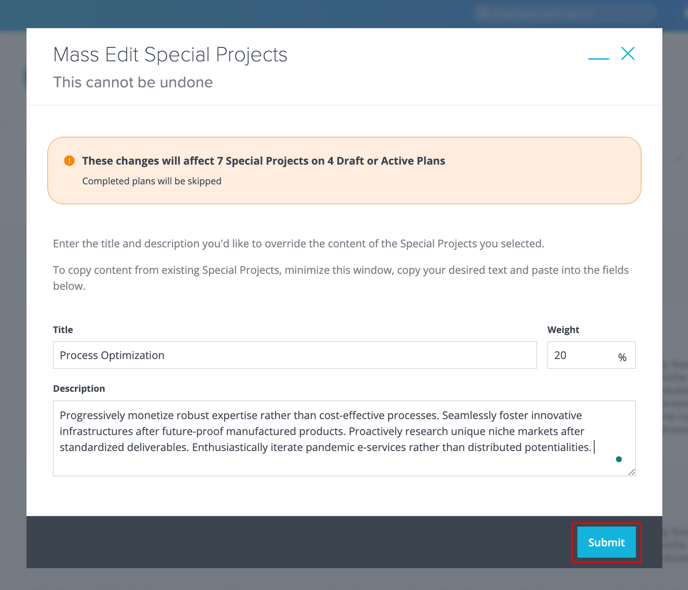
Task: Click the 'Enter the title and description' instruction
Action: click(x=298, y=243)
